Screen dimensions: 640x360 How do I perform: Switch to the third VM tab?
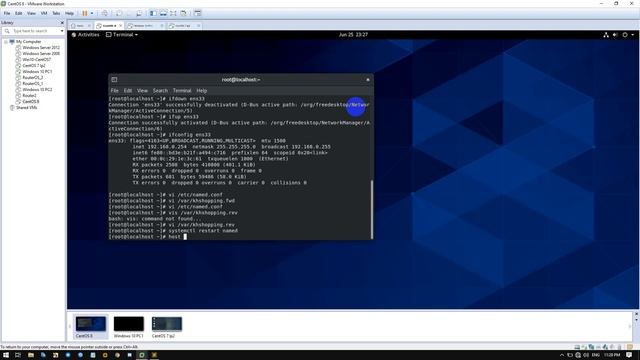[143, 25]
